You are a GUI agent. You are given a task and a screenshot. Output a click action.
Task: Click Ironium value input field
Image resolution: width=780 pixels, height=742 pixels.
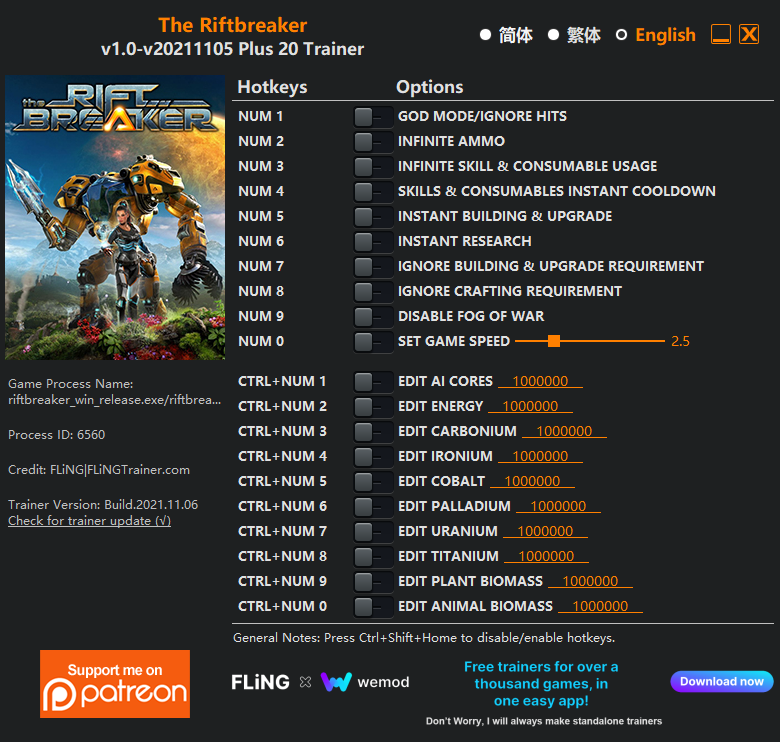(540, 456)
